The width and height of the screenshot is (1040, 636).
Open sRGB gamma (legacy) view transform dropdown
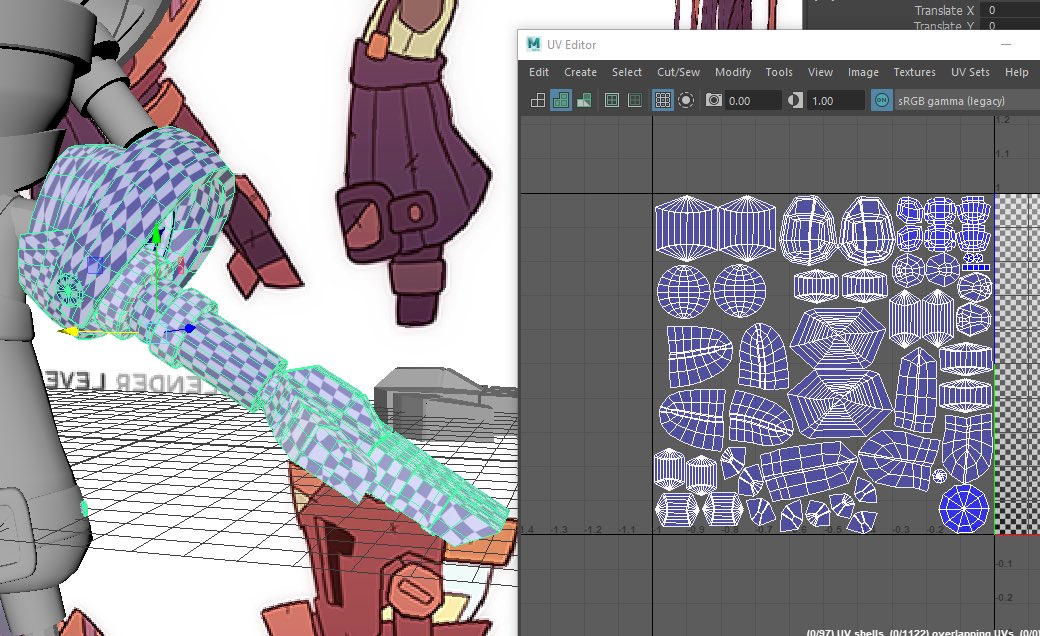(x=966, y=101)
